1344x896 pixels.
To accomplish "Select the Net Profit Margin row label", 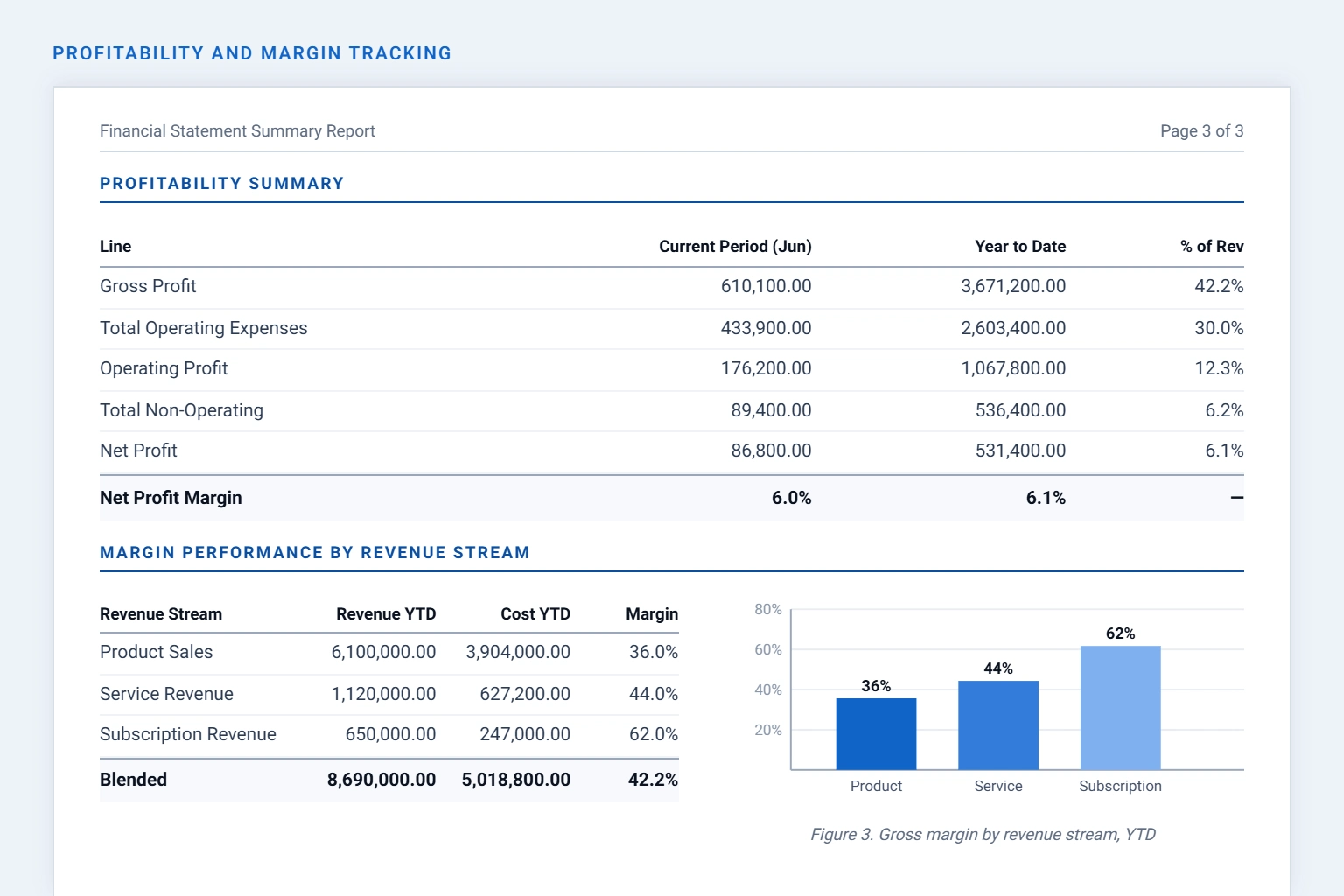I will (x=171, y=498).
